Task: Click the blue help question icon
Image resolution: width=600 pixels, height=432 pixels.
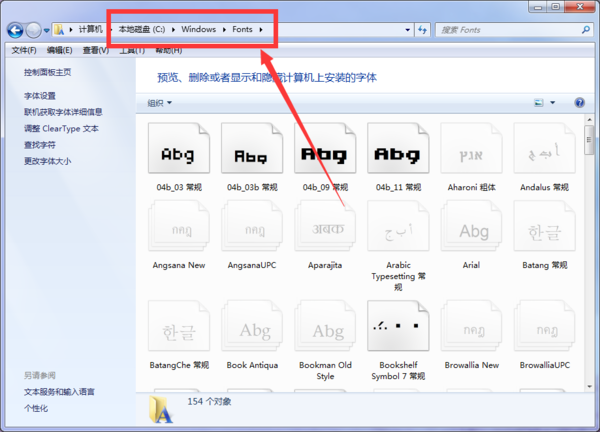Action: [x=579, y=103]
